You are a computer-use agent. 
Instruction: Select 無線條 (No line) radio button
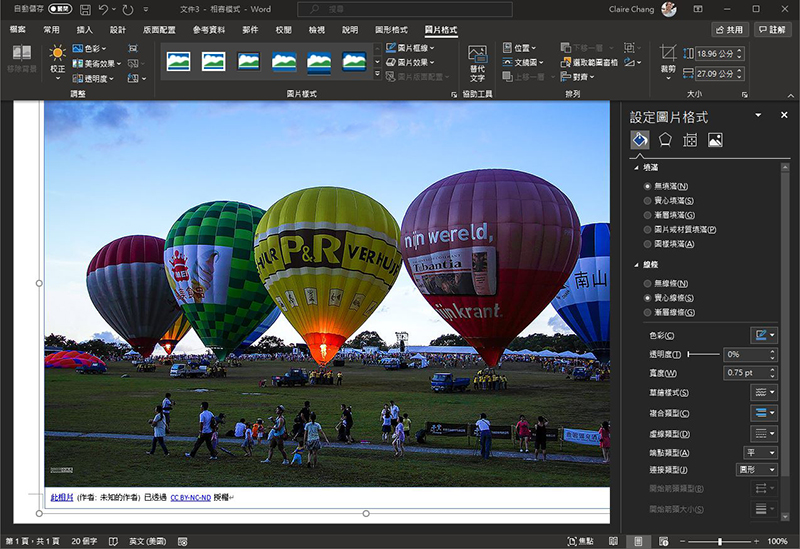pyautogui.click(x=648, y=284)
